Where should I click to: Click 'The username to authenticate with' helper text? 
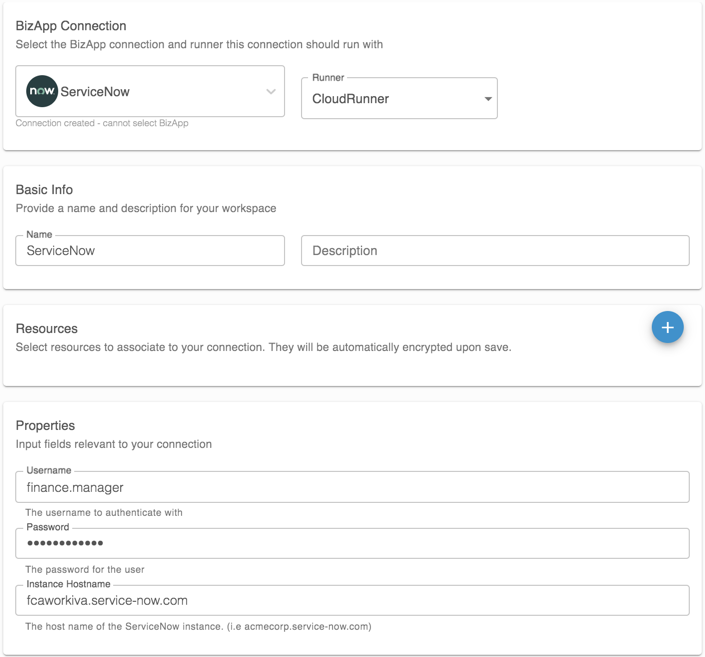pos(104,513)
